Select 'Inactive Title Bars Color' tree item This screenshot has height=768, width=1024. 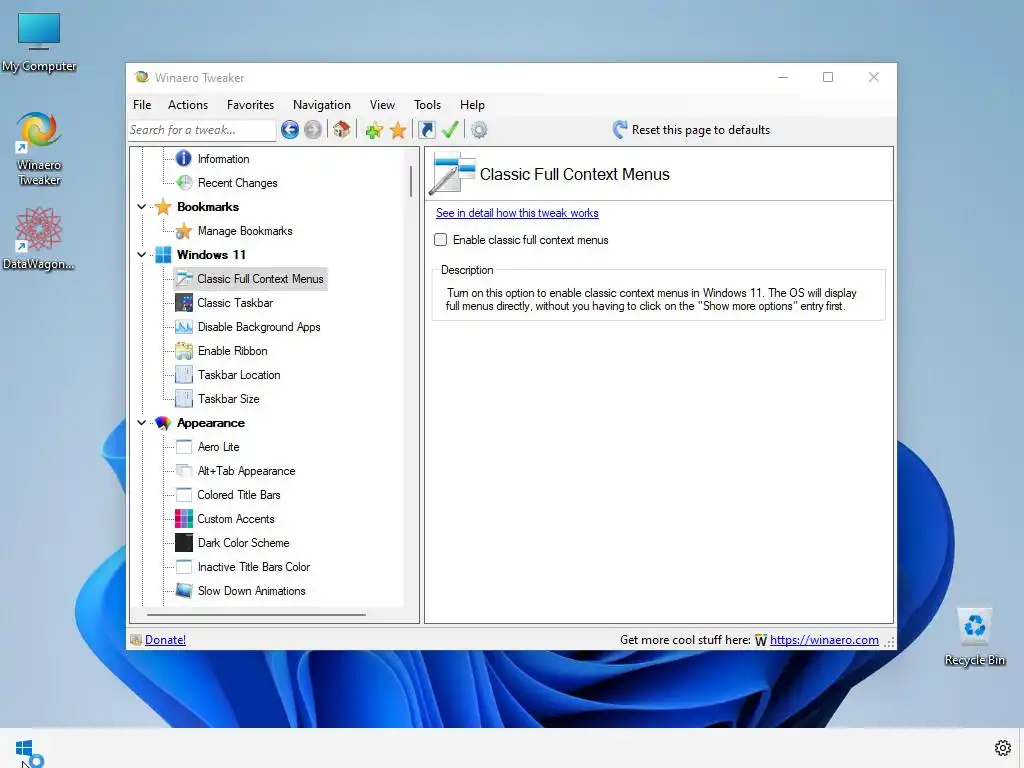(253, 567)
